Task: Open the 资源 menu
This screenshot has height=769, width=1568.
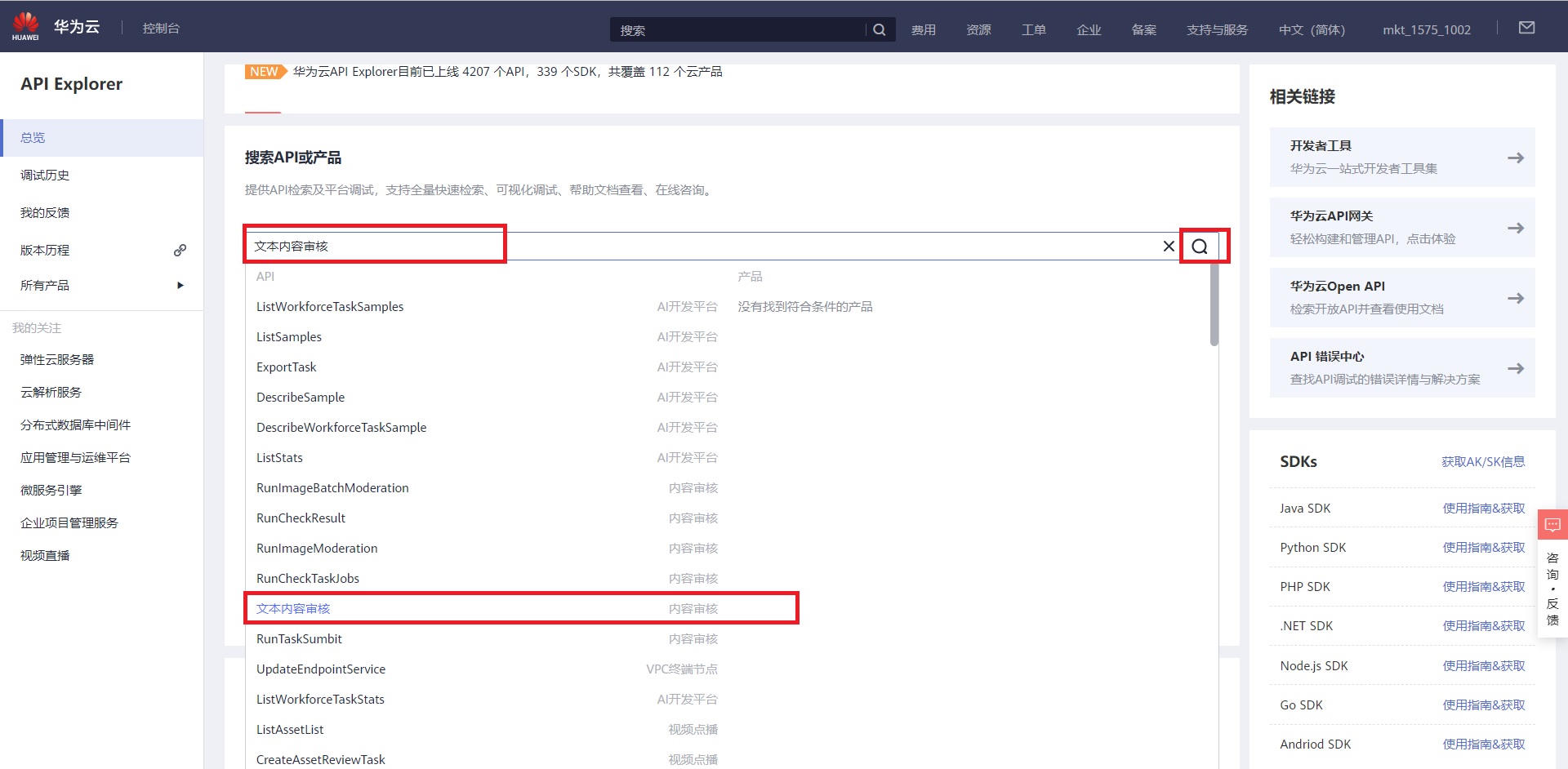Action: tap(978, 30)
